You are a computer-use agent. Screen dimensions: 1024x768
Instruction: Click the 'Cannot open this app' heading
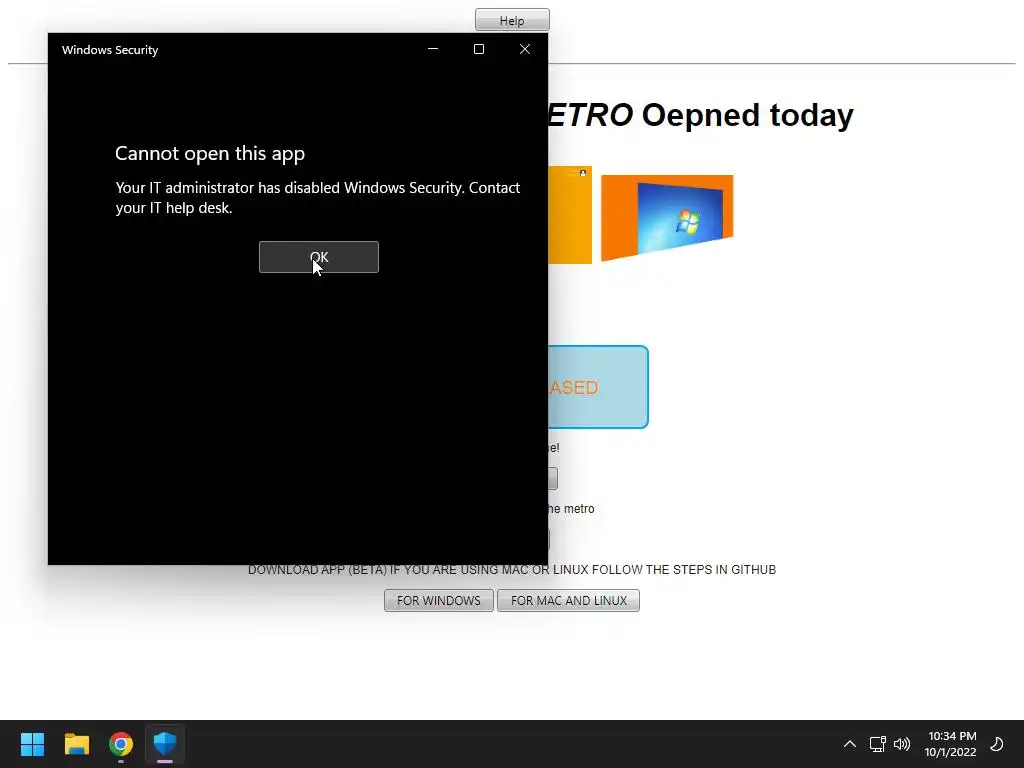[x=210, y=153]
